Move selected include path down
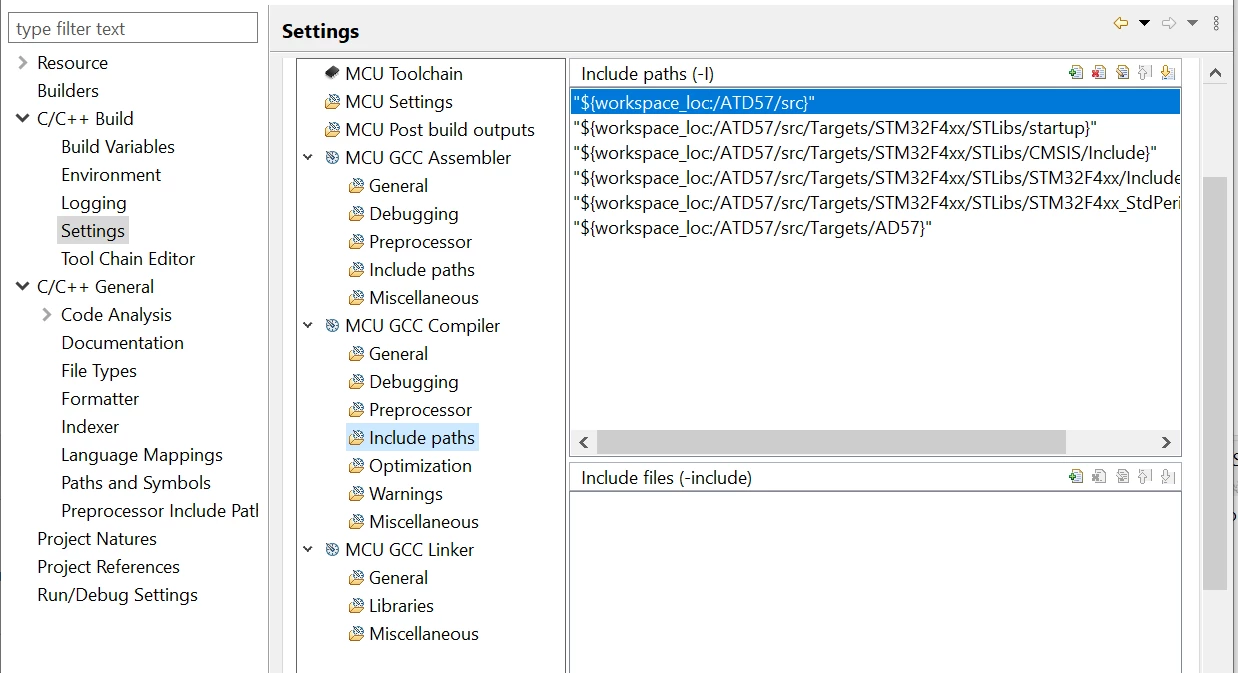Image resolution: width=1238 pixels, height=673 pixels. coord(1168,72)
